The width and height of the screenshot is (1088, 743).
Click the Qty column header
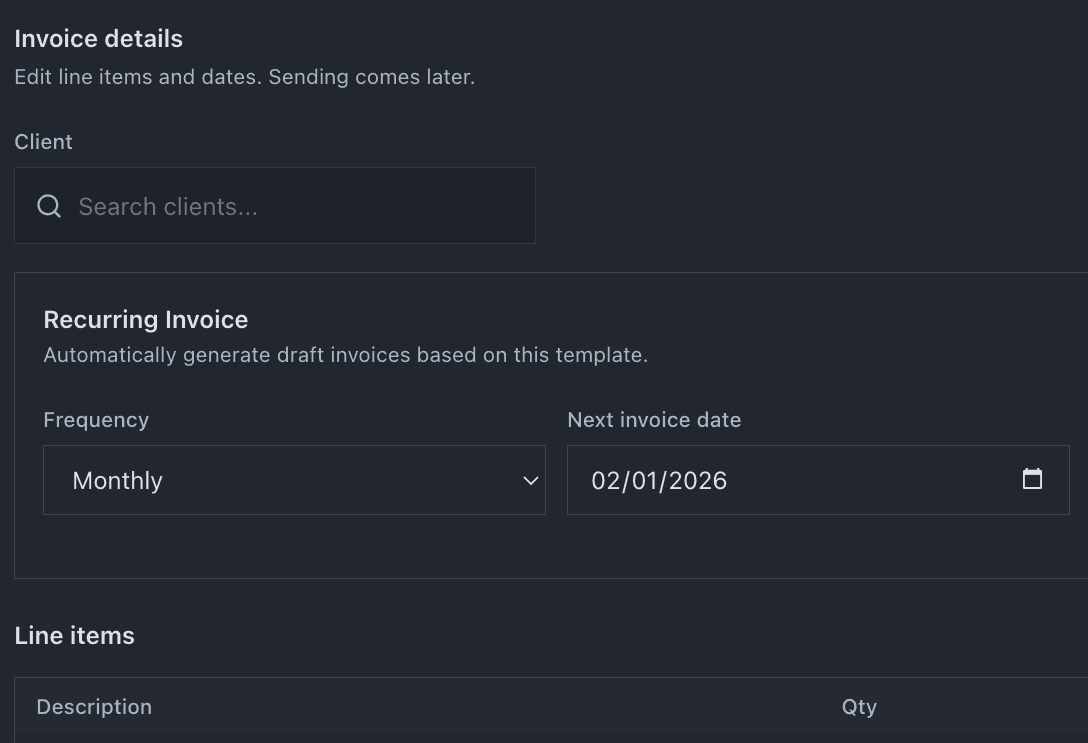click(x=859, y=707)
